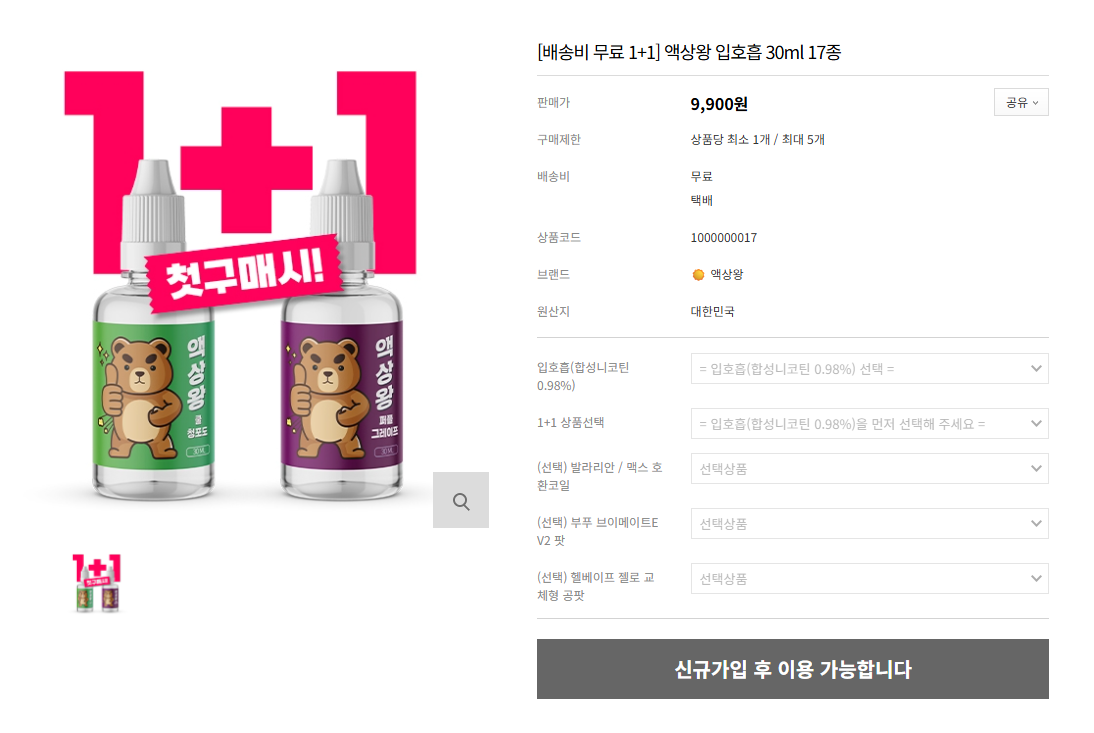Image resolution: width=1094 pixels, height=733 pixels.
Task: Click the 첫구매시! banner on product image
Action: tap(244, 273)
